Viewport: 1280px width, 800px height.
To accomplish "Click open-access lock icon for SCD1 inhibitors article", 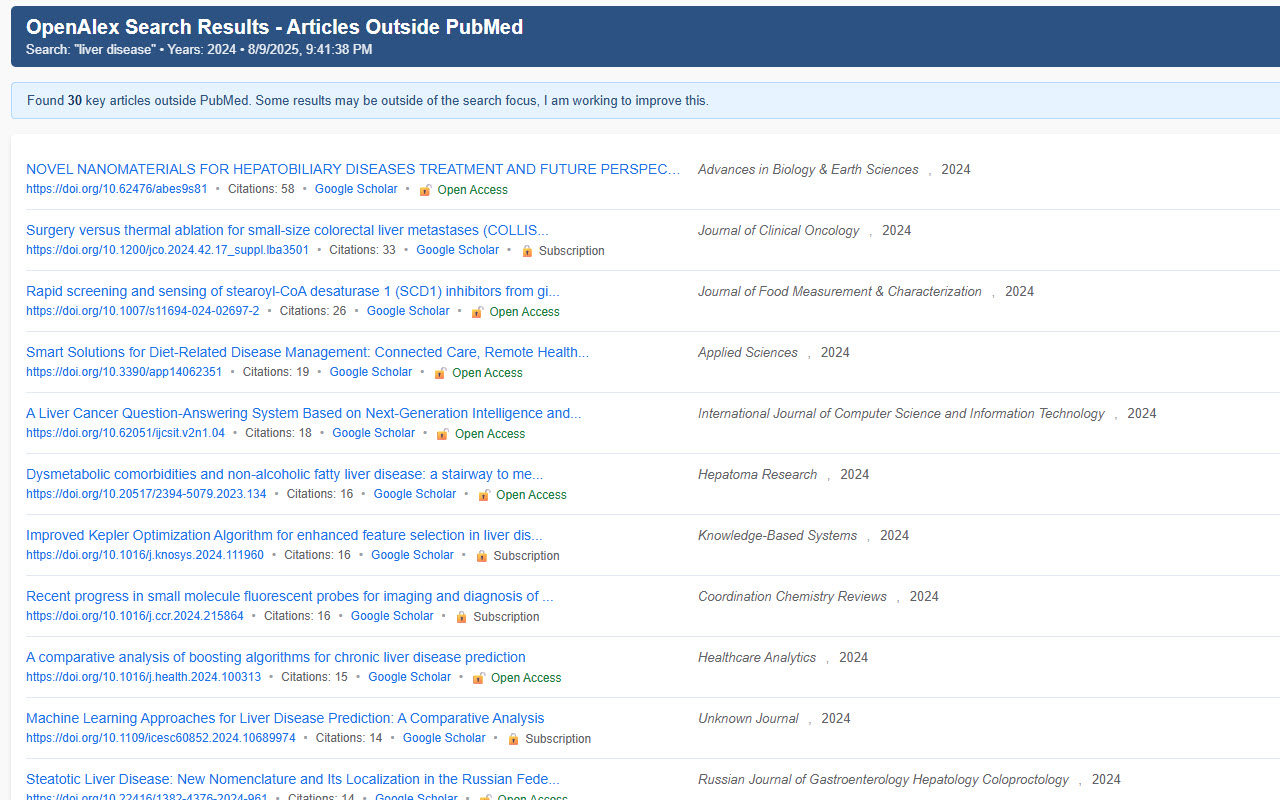I will click(477, 312).
